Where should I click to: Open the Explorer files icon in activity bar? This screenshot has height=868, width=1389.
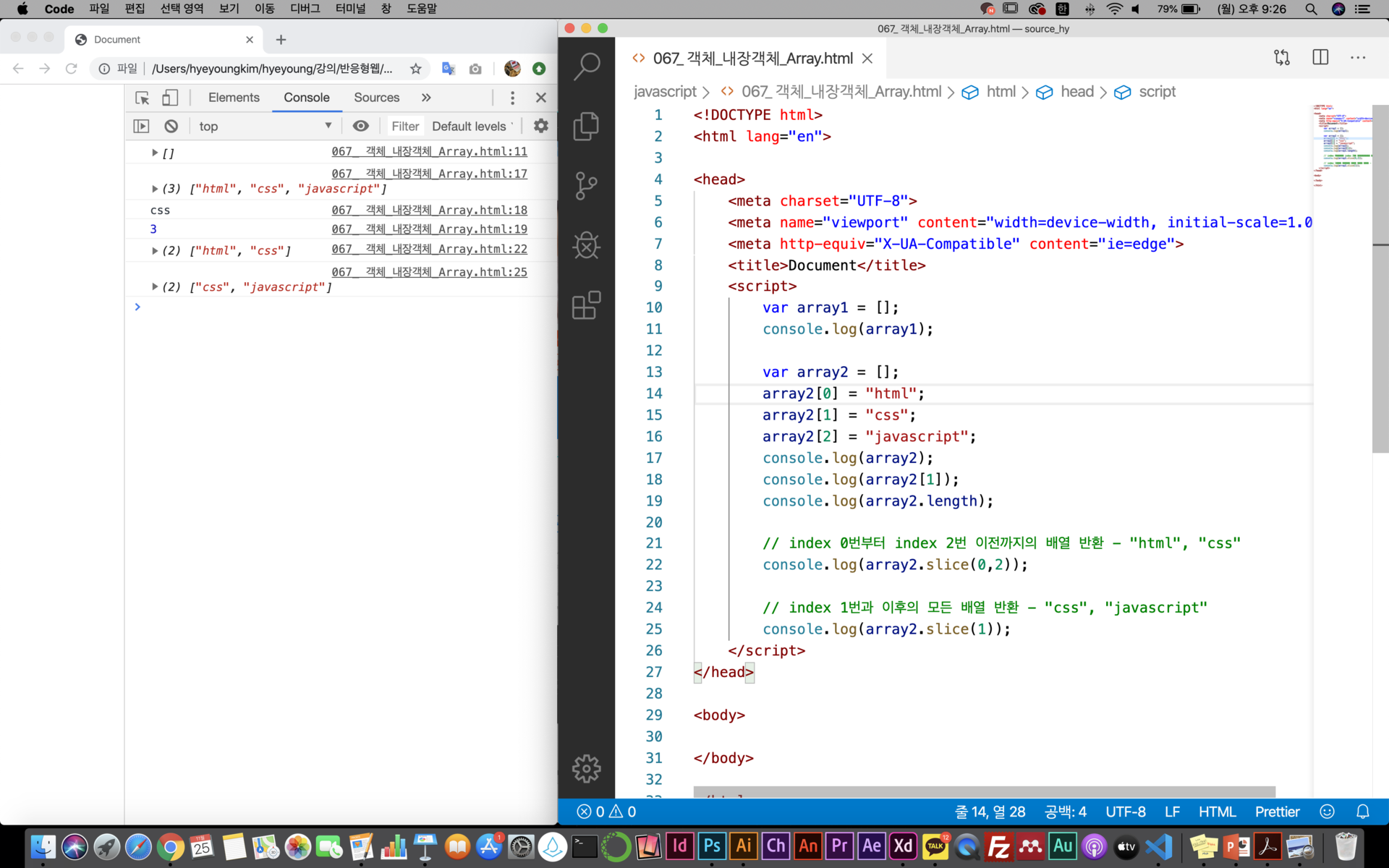tap(586, 127)
